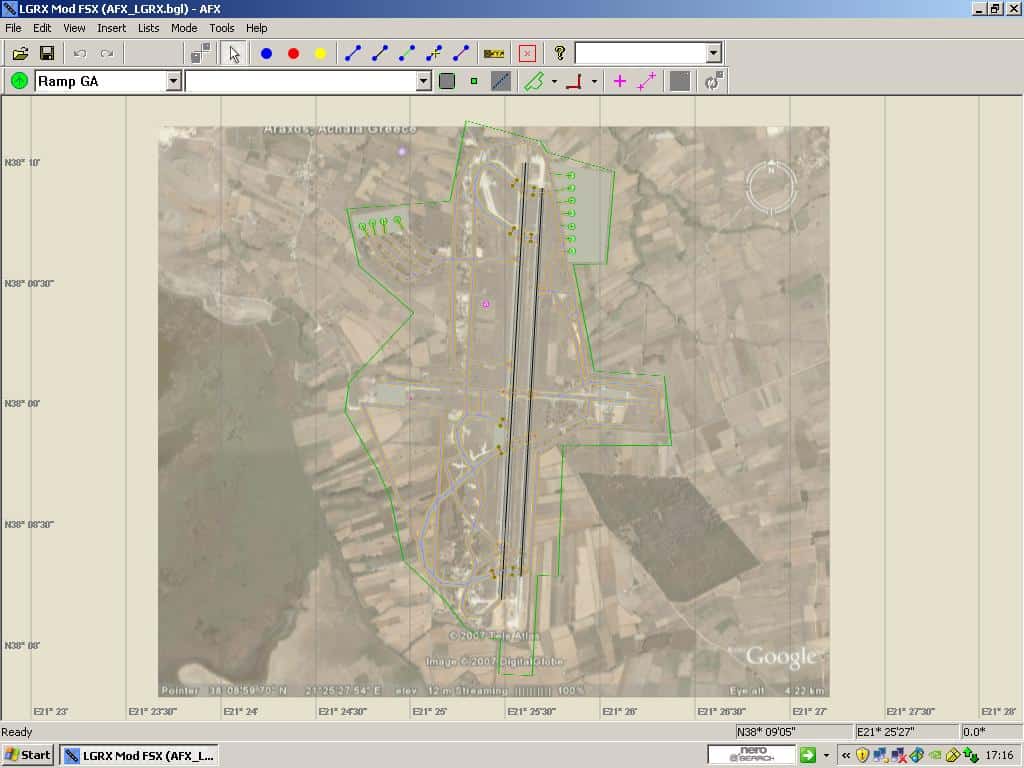Viewport: 1024px width, 768px height.
Task: Save the AFX_LGRX.bgl file
Action: coord(47,53)
